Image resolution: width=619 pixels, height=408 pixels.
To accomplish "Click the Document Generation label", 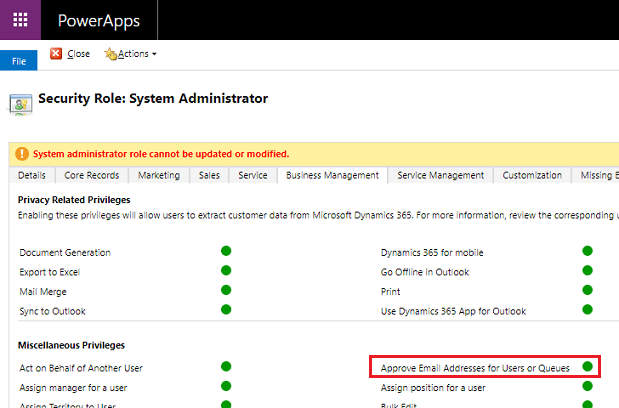I will 65,253.
